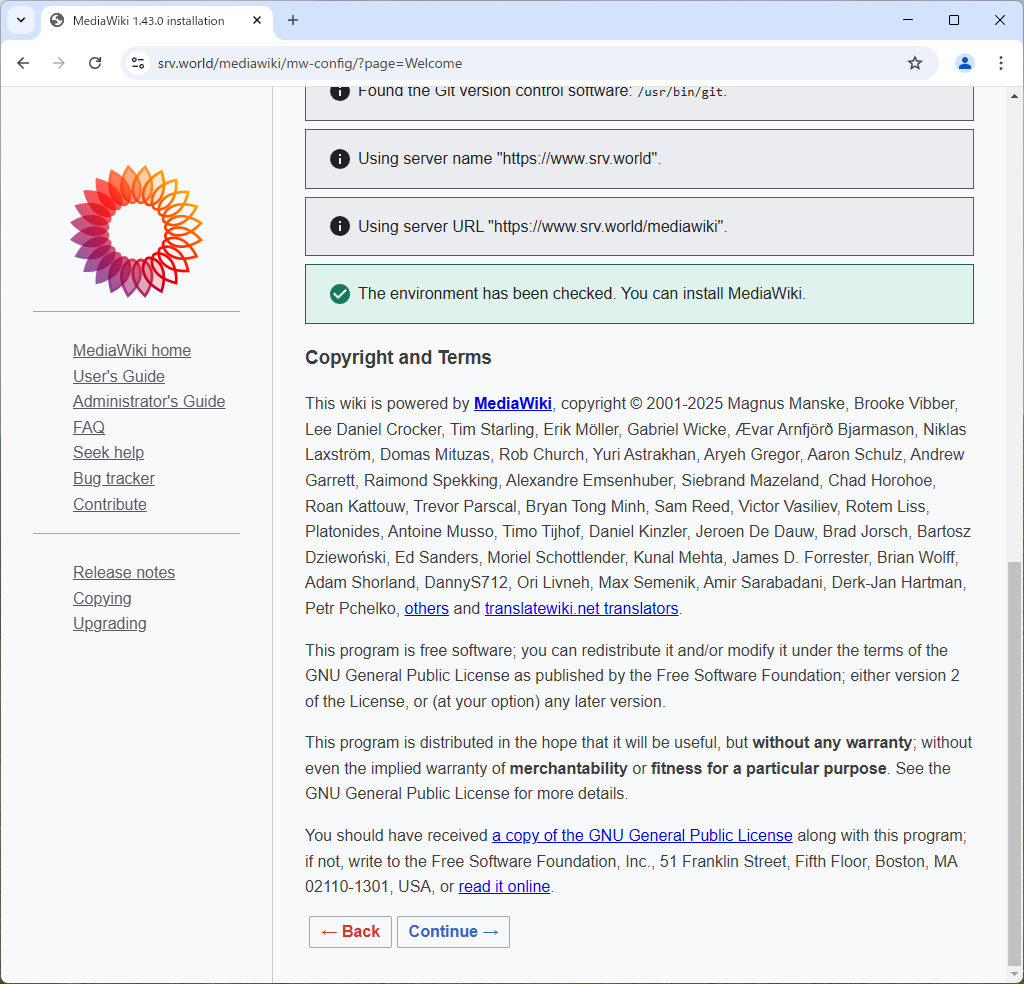Close the MediaWiki 1.43.0 installation tab
Screen dimensions: 1024x984
257,20
